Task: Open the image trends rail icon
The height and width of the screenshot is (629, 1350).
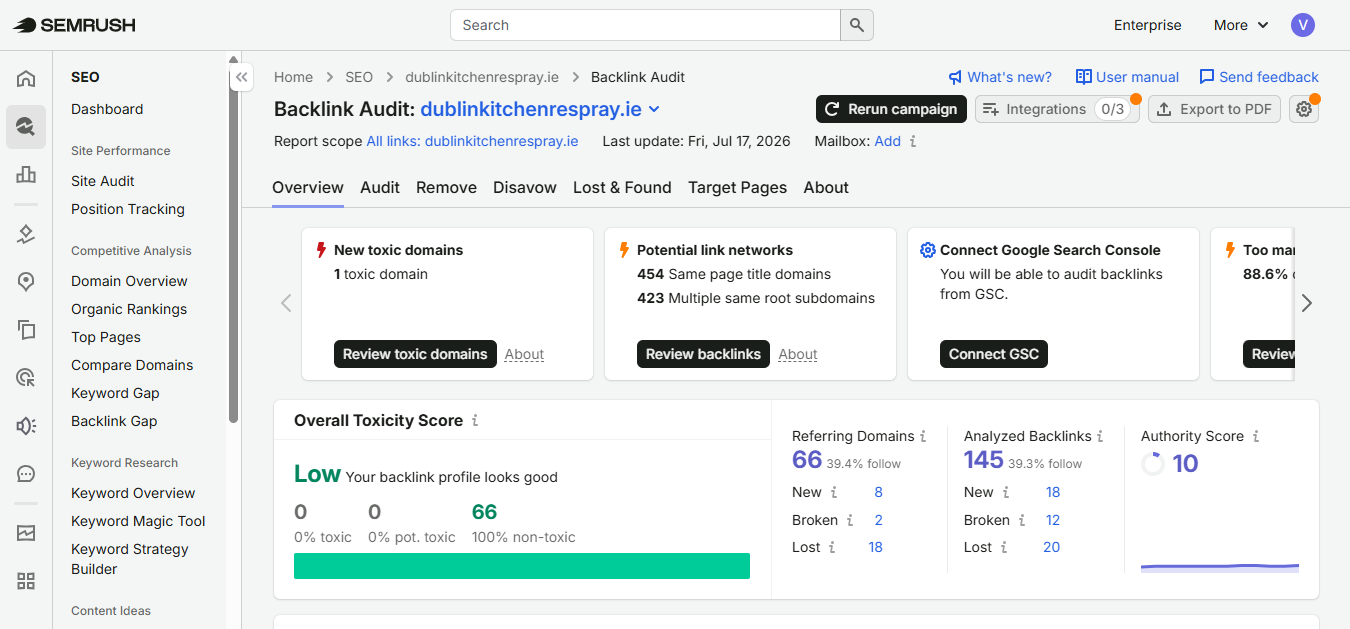Action: [26, 533]
